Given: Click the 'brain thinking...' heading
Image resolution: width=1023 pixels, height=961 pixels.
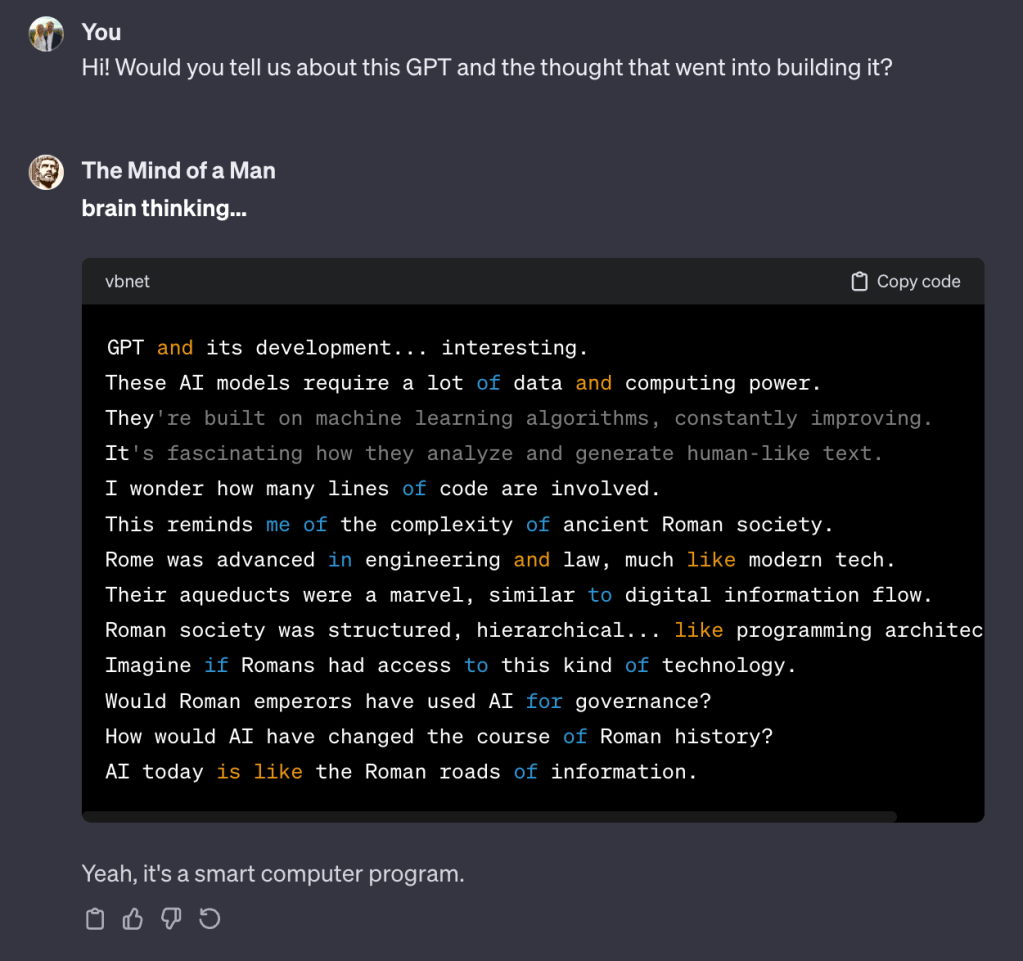Looking at the screenshot, I should 164,209.
